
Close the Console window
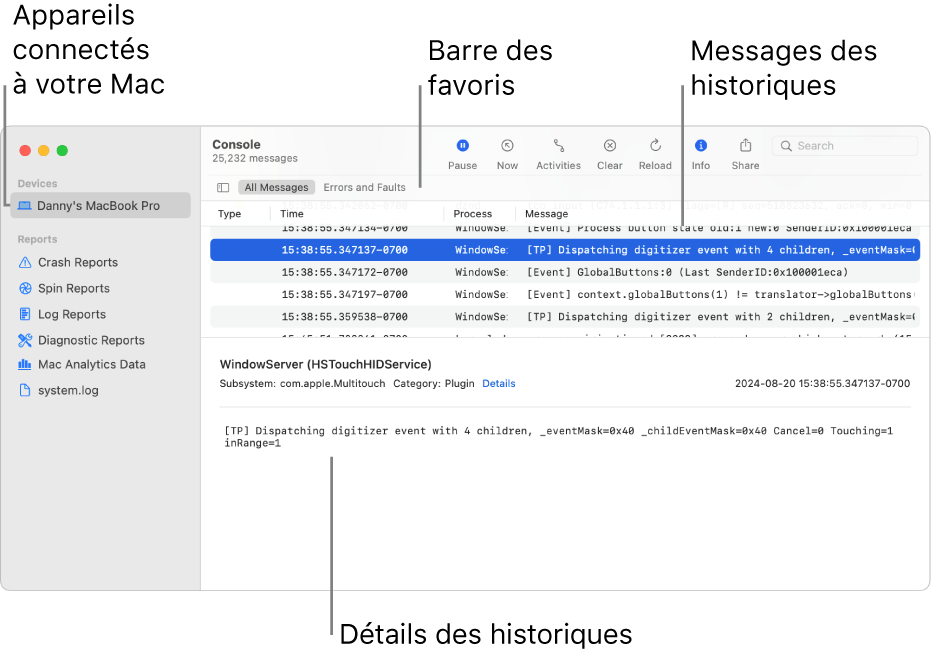(25, 151)
